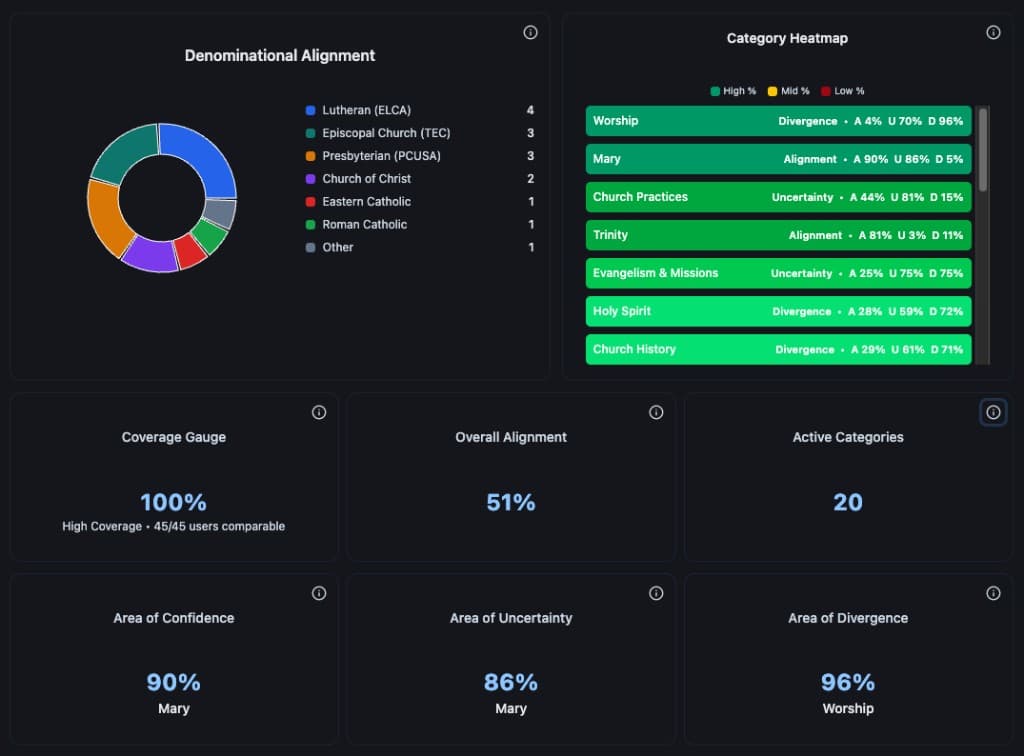Click the teal Episcopal Church legend swatch

pyautogui.click(x=311, y=133)
